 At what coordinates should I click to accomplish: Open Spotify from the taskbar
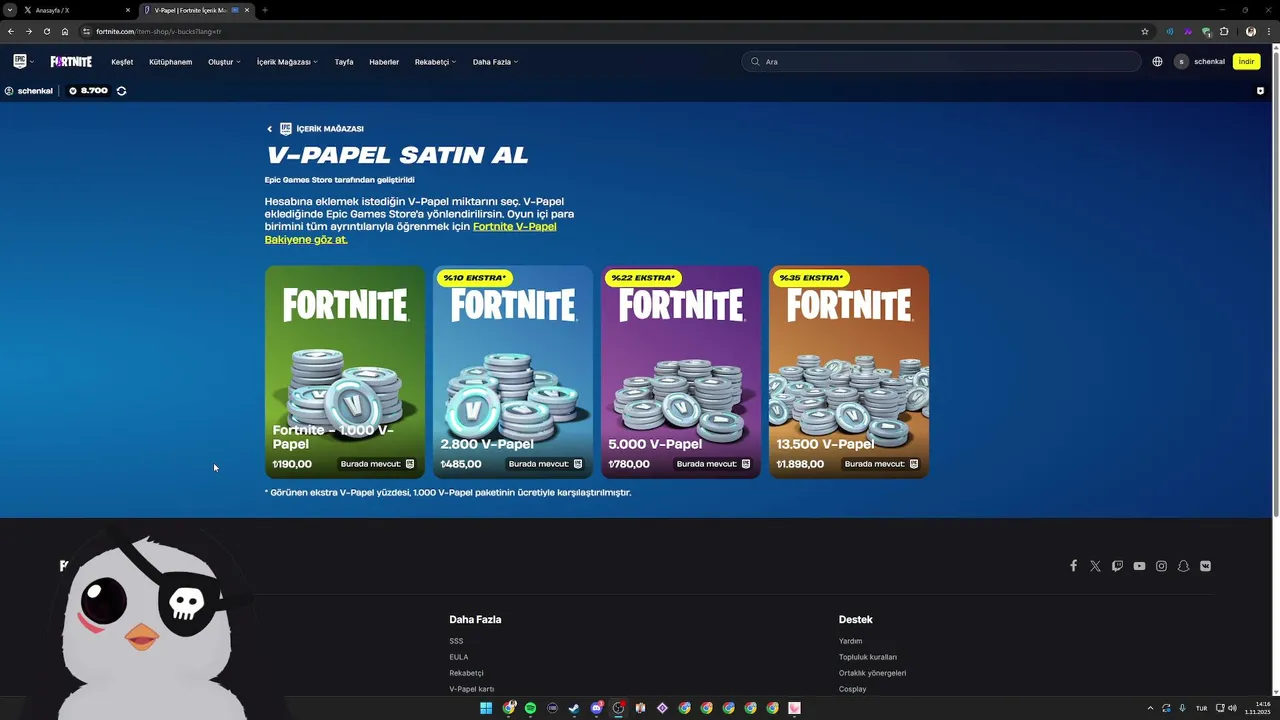pyautogui.click(x=530, y=708)
